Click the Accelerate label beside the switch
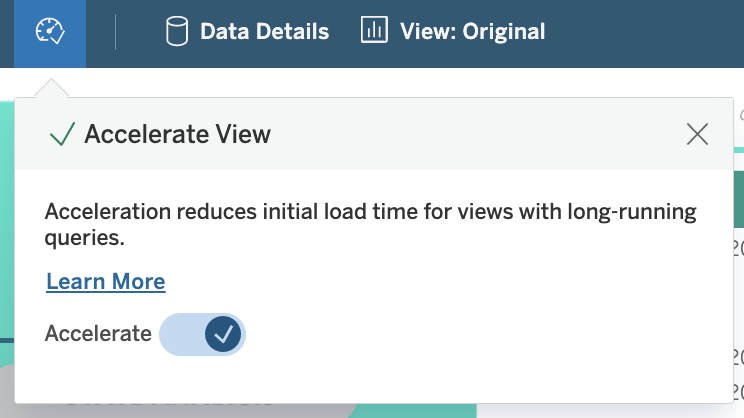This screenshot has height=418, width=744. click(98, 334)
